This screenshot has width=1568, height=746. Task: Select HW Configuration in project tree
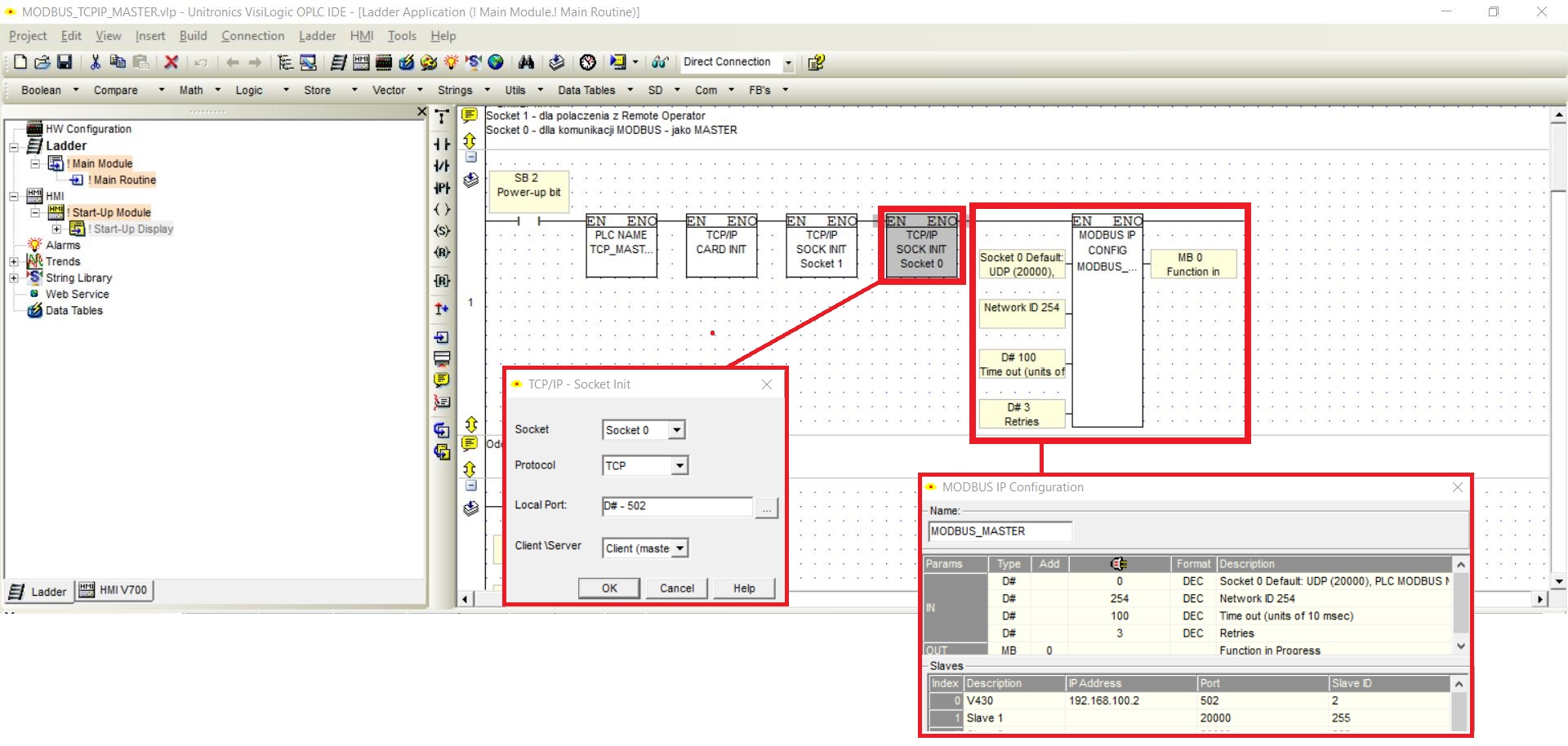pos(88,129)
